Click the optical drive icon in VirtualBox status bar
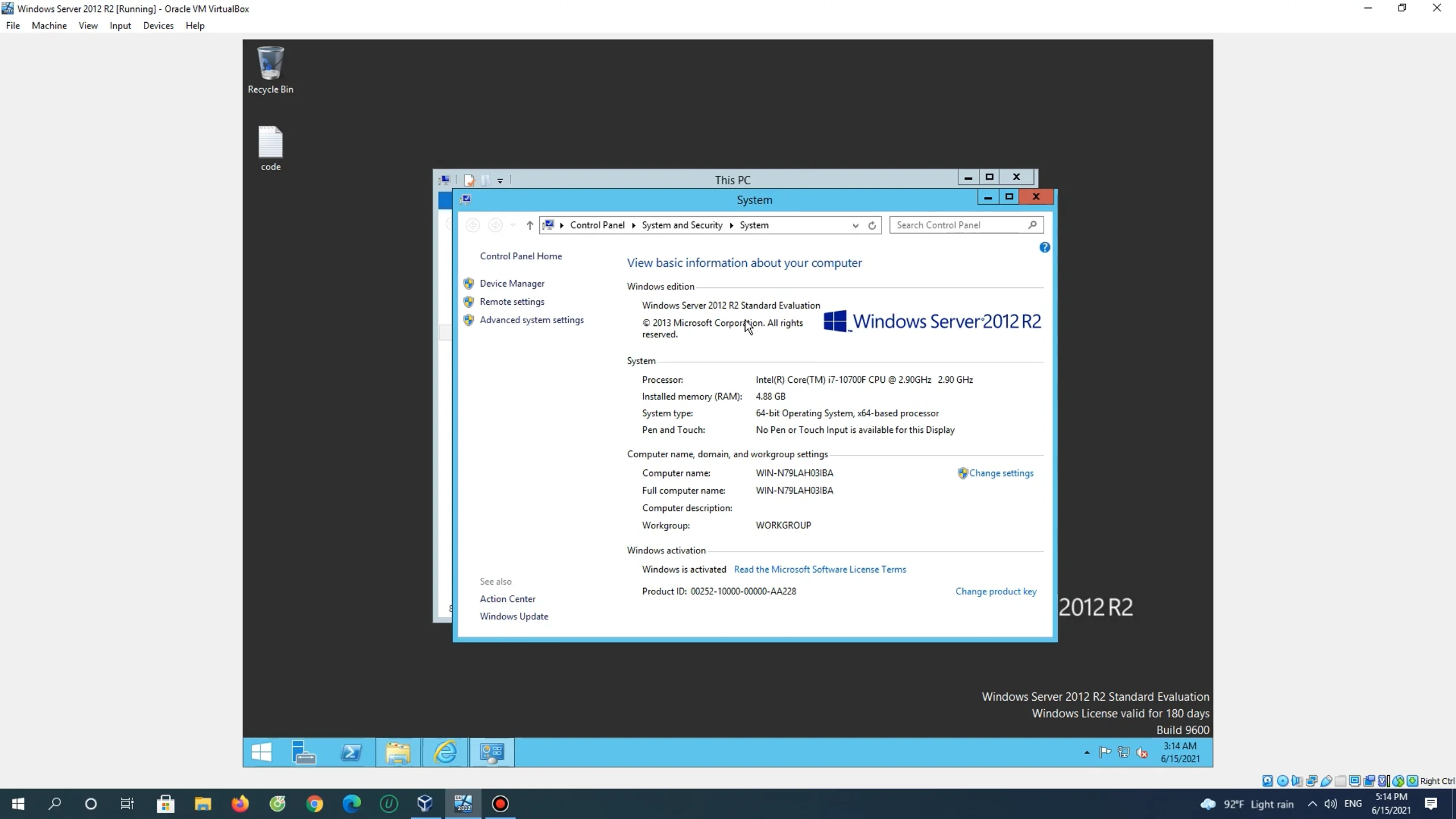This screenshot has width=1456, height=819. [x=1283, y=781]
